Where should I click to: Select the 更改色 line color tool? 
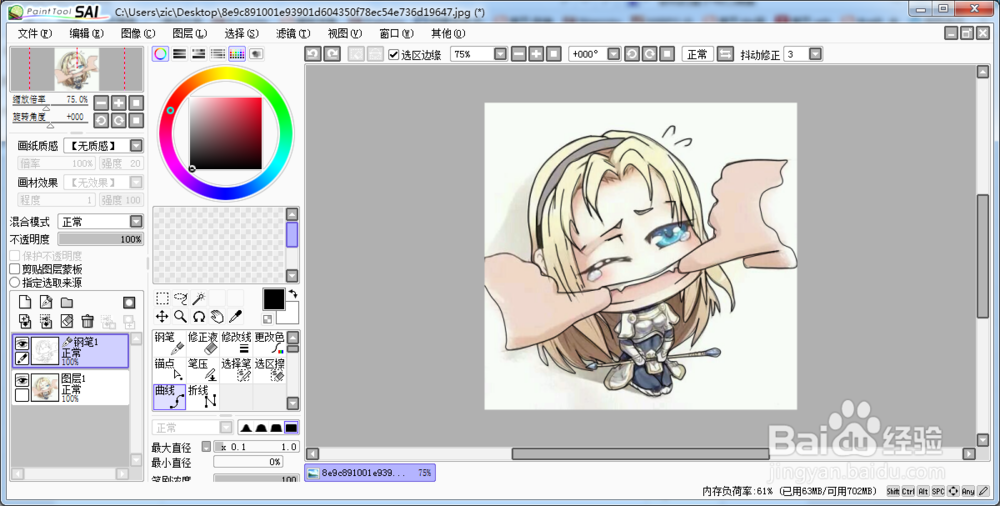click(269, 343)
